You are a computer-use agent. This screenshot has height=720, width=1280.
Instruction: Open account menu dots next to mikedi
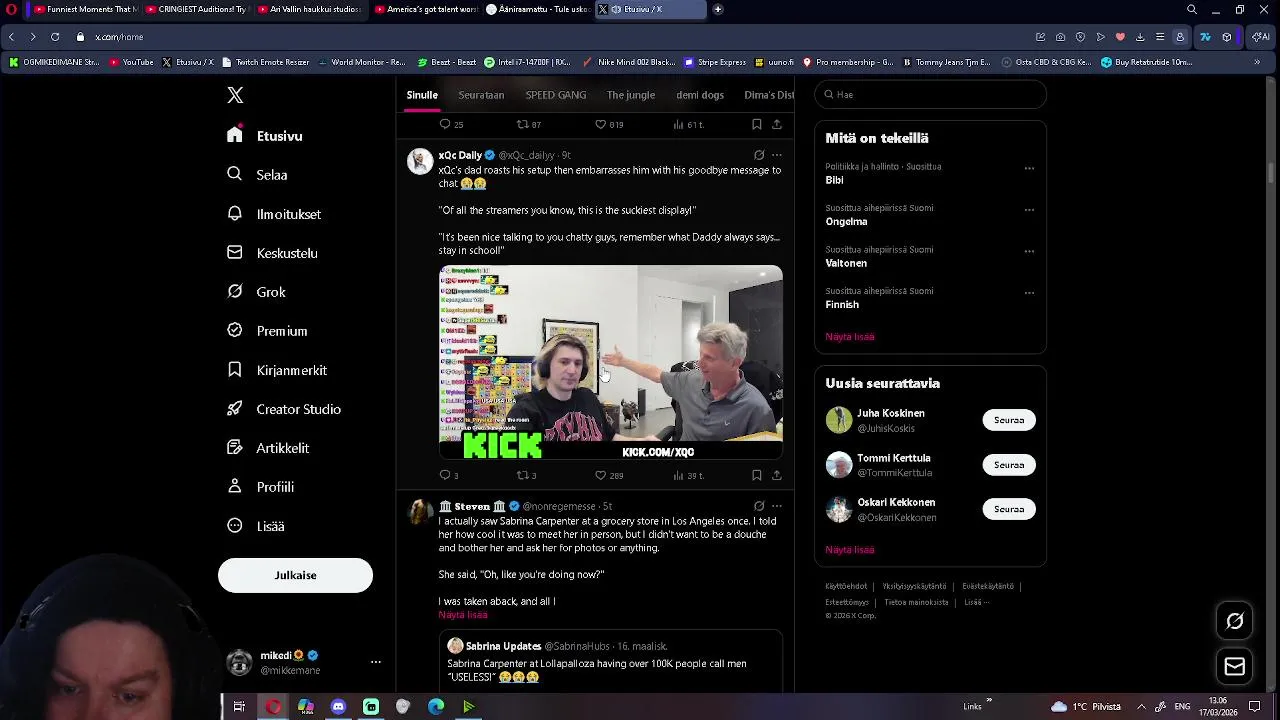click(x=376, y=662)
